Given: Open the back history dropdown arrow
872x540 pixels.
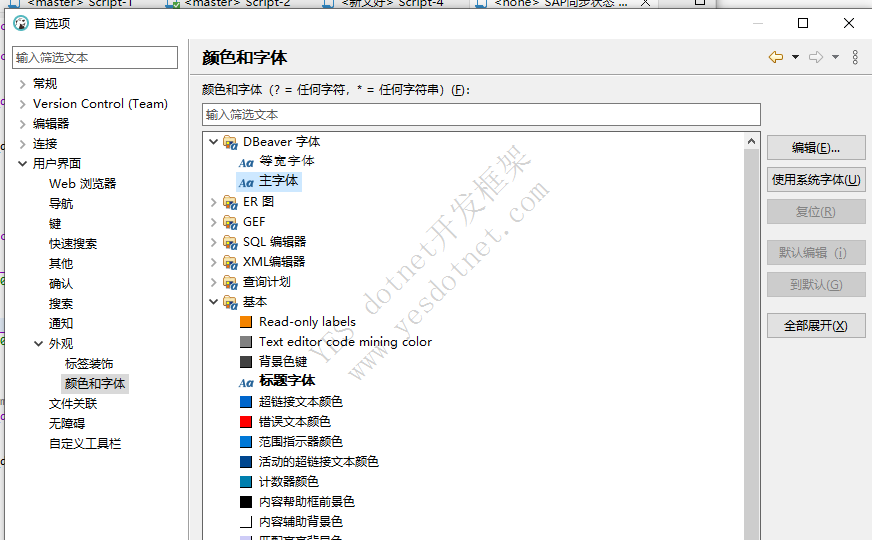Looking at the screenshot, I should (795, 57).
